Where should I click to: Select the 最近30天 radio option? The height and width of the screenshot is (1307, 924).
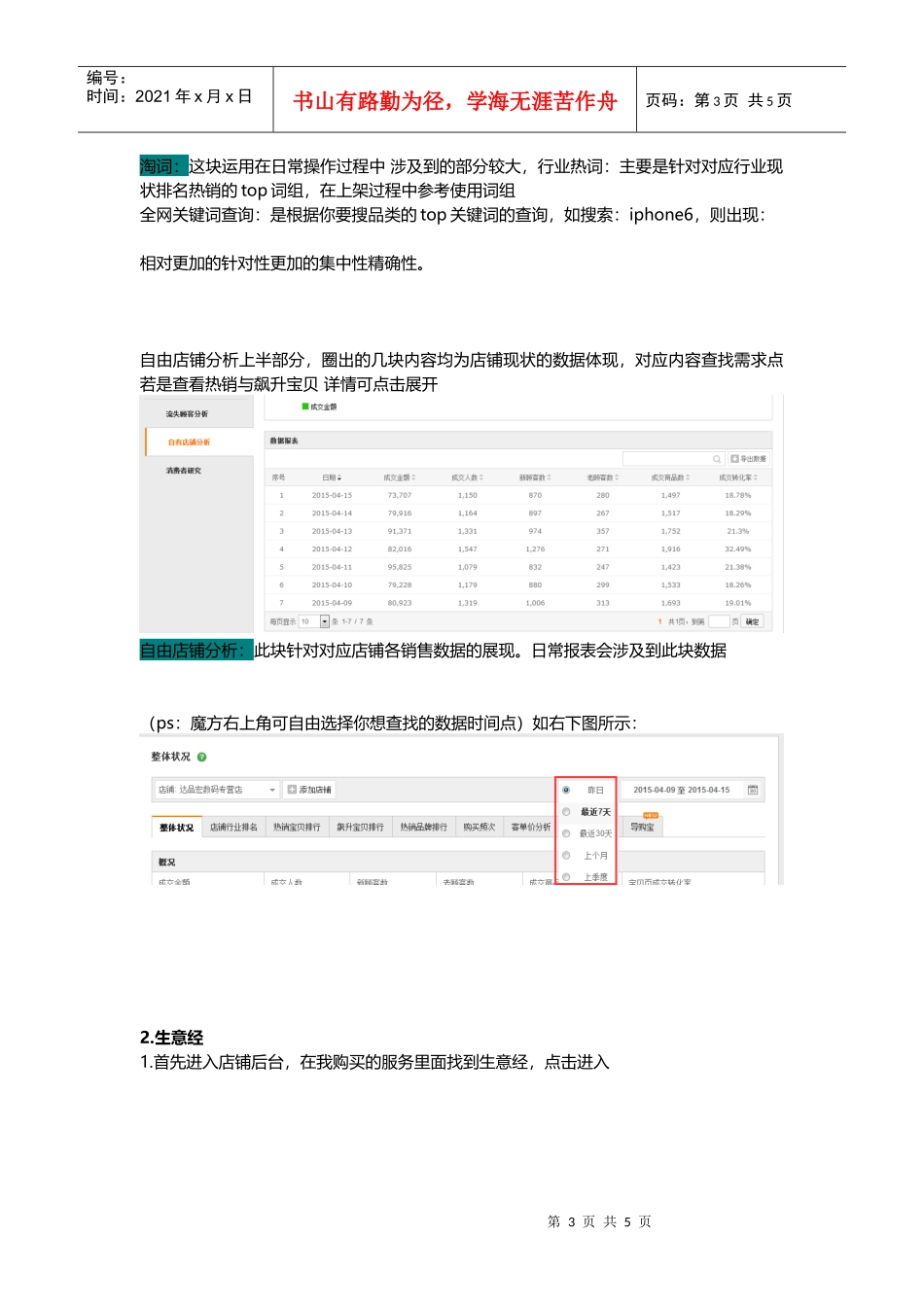tap(566, 833)
